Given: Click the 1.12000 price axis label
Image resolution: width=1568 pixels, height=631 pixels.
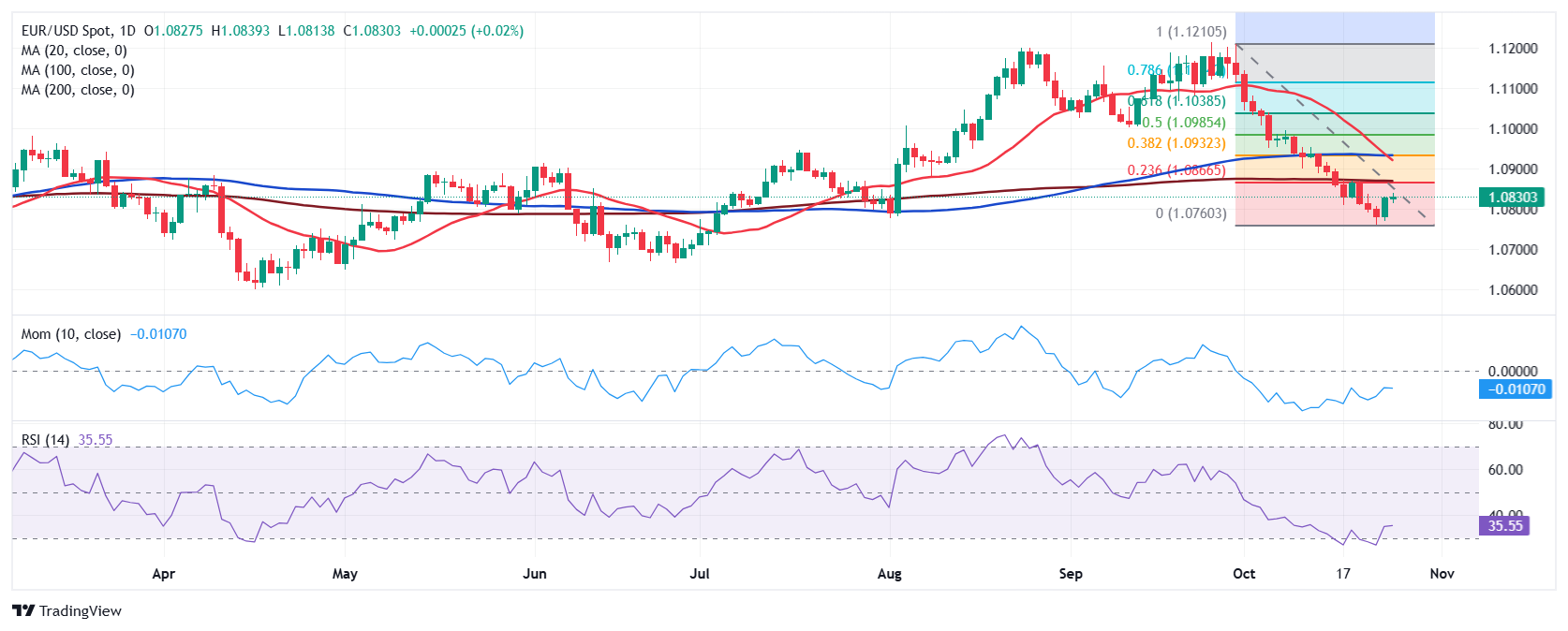Looking at the screenshot, I should tap(1513, 49).
